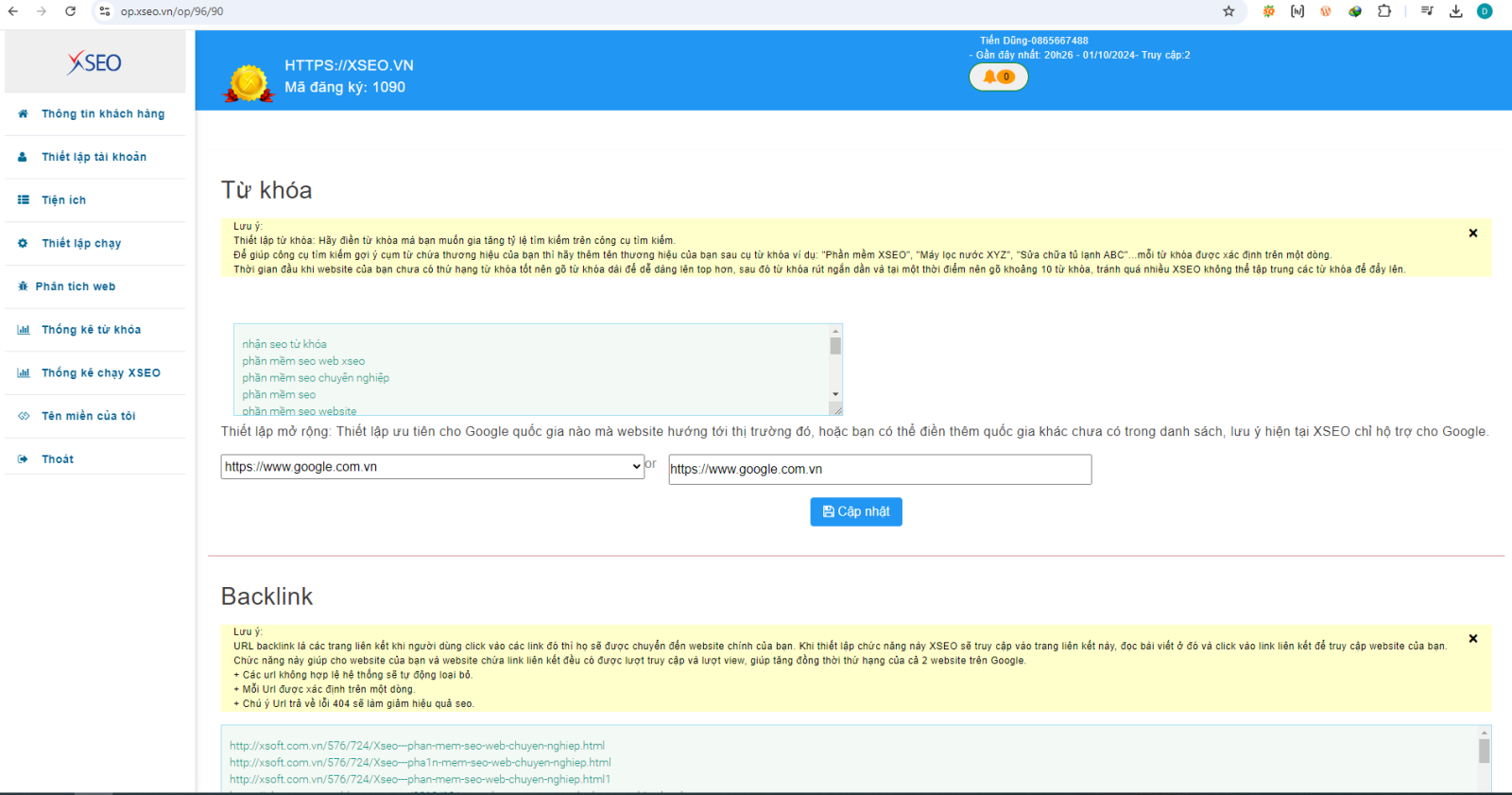Click keyword line 'phần mềm seo chuyên nghiệp'
The height and width of the screenshot is (795, 1512).
tap(316, 378)
